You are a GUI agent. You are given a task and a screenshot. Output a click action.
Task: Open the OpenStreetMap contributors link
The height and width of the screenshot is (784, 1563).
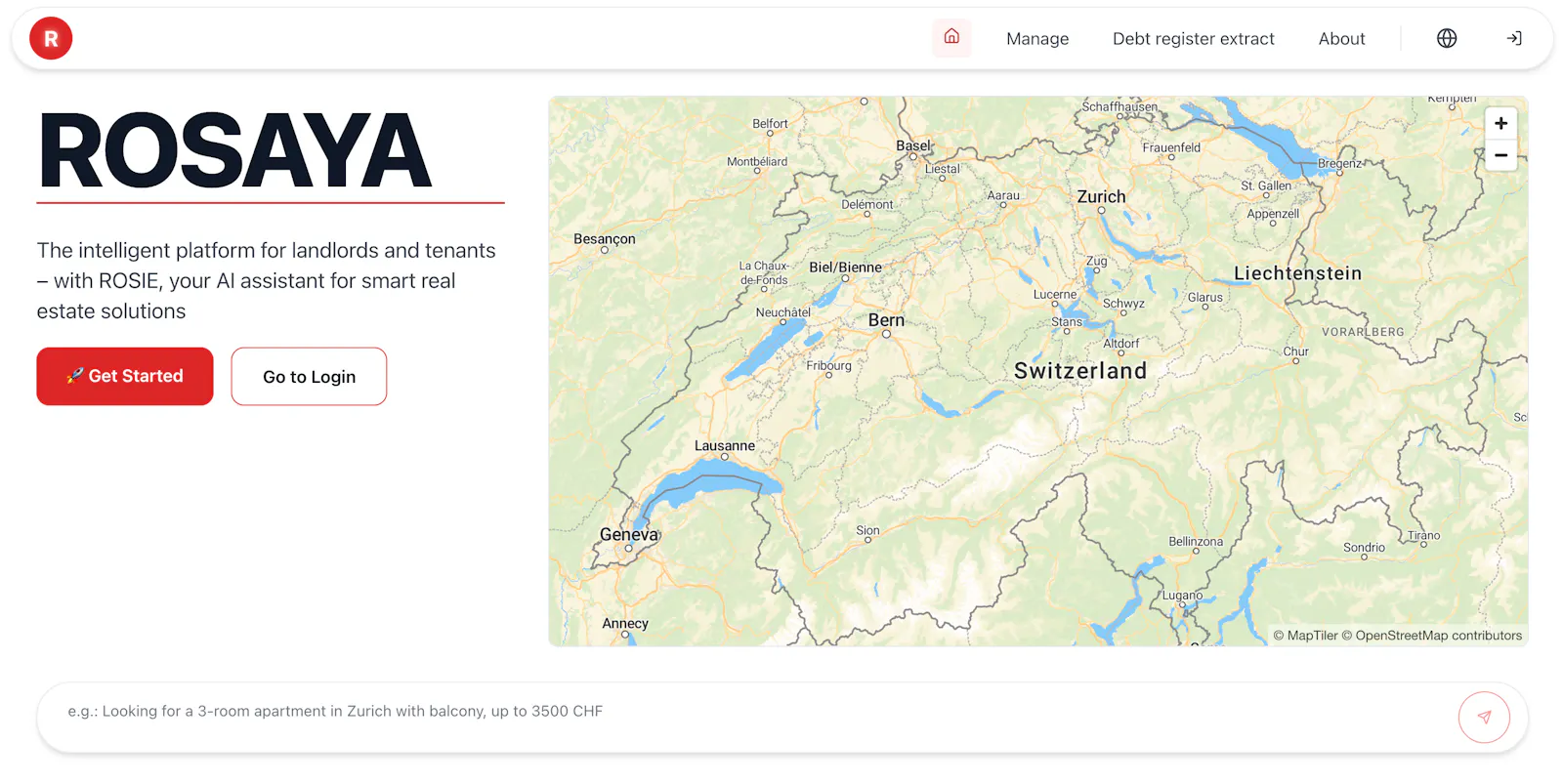(1431, 636)
